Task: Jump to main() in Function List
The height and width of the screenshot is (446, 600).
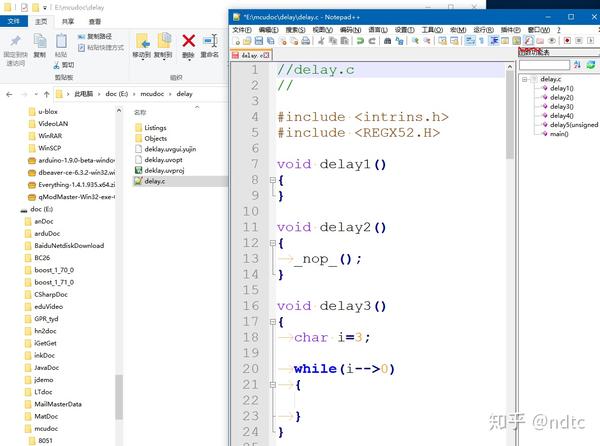Action: pyautogui.click(x=559, y=134)
